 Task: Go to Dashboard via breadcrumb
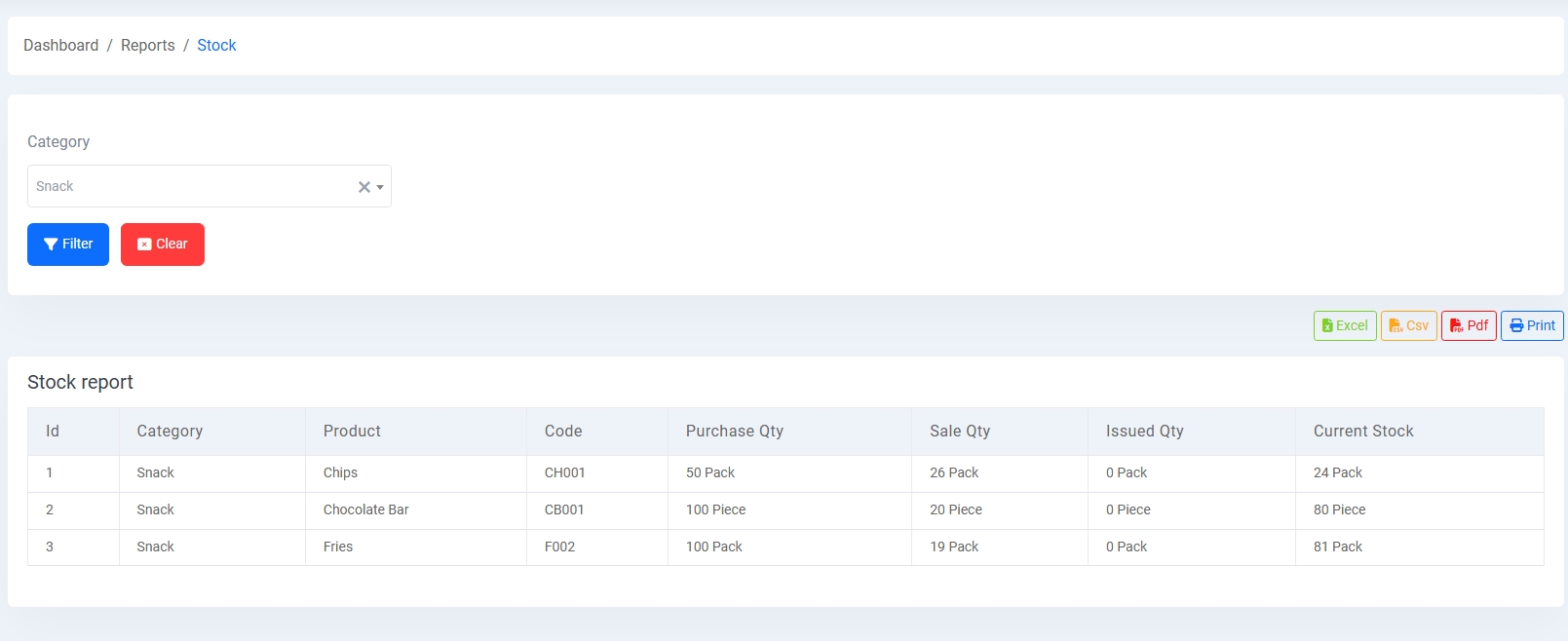[60, 46]
